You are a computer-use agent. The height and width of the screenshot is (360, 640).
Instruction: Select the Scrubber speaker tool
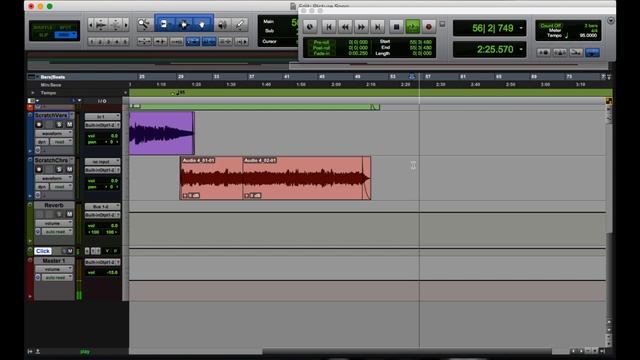tap(222, 25)
